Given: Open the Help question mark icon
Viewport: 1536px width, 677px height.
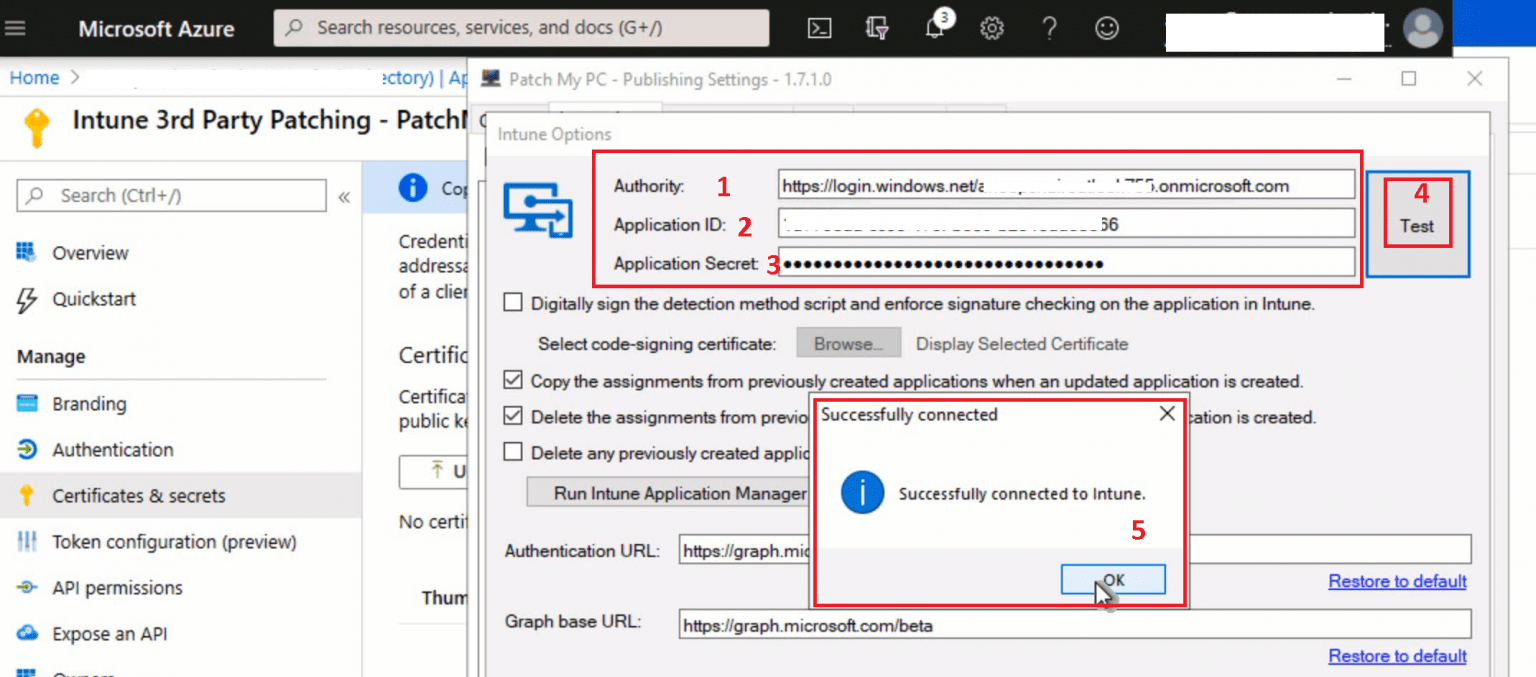Looking at the screenshot, I should point(1049,29).
